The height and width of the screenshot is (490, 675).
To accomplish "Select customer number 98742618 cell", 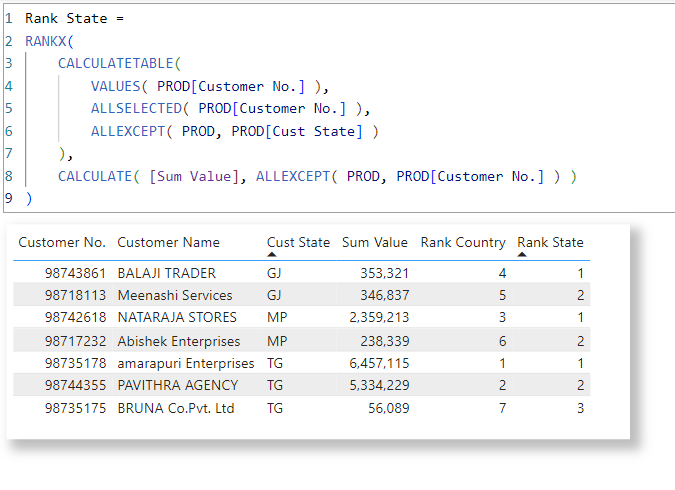I will coord(75,317).
